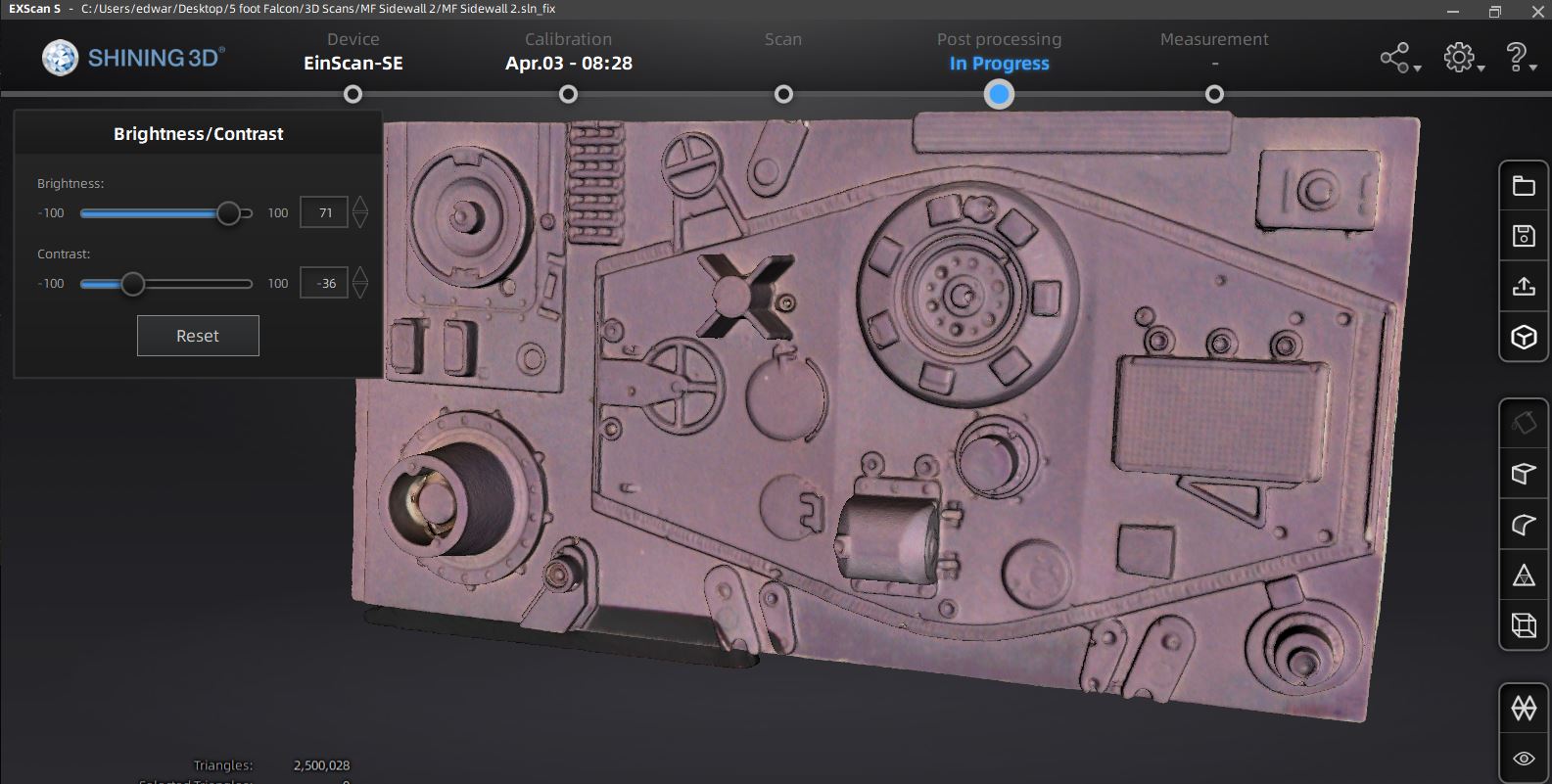Decrease Brightness with the down stepper arrow
Image resolution: width=1552 pixels, height=784 pixels.
pyautogui.click(x=360, y=220)
